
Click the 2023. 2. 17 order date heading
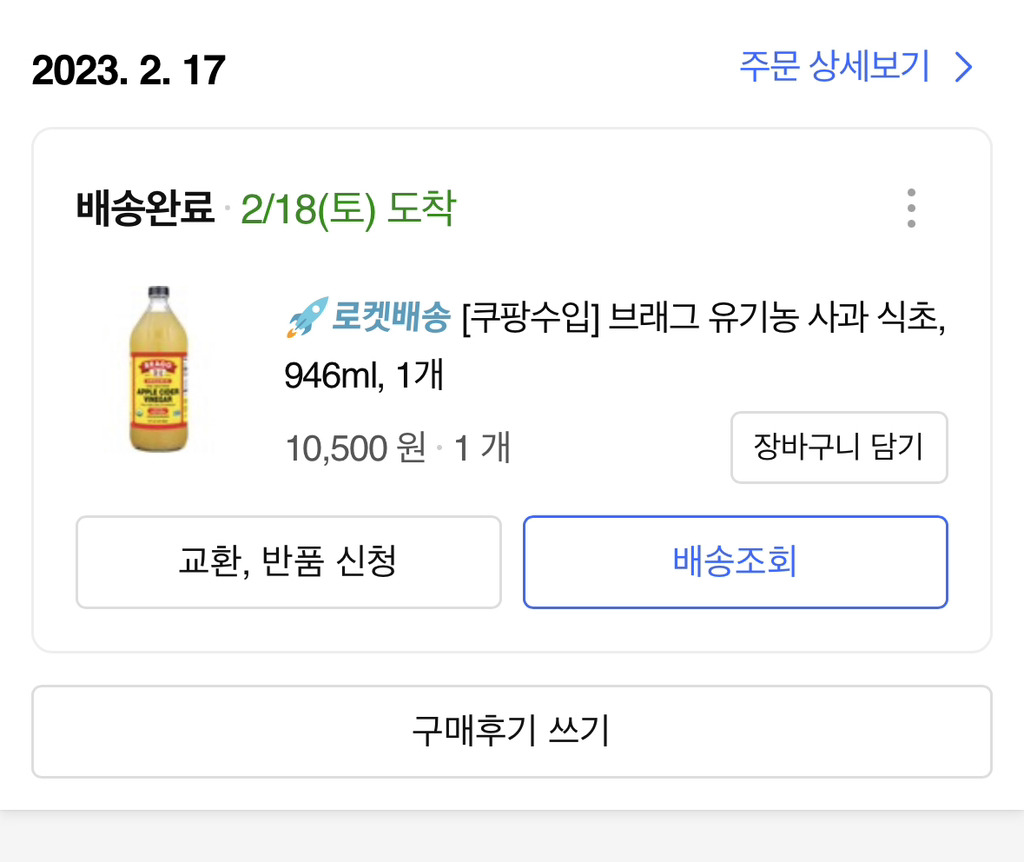tap(129, 70)
